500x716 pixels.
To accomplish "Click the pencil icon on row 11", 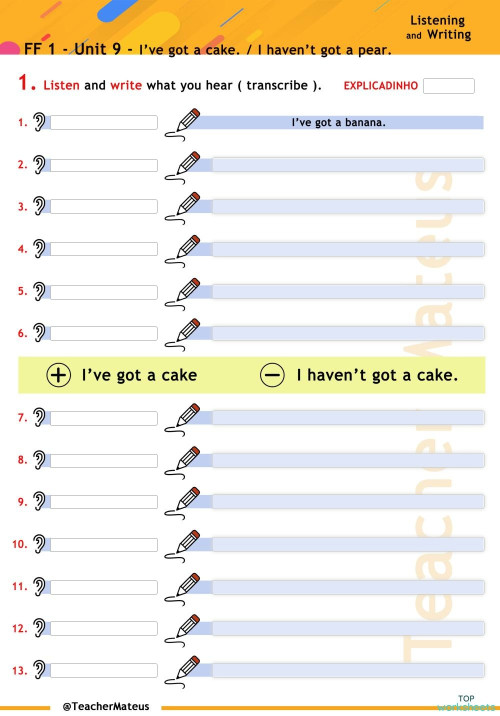I will pyautogui.click(x=183, y=589).
